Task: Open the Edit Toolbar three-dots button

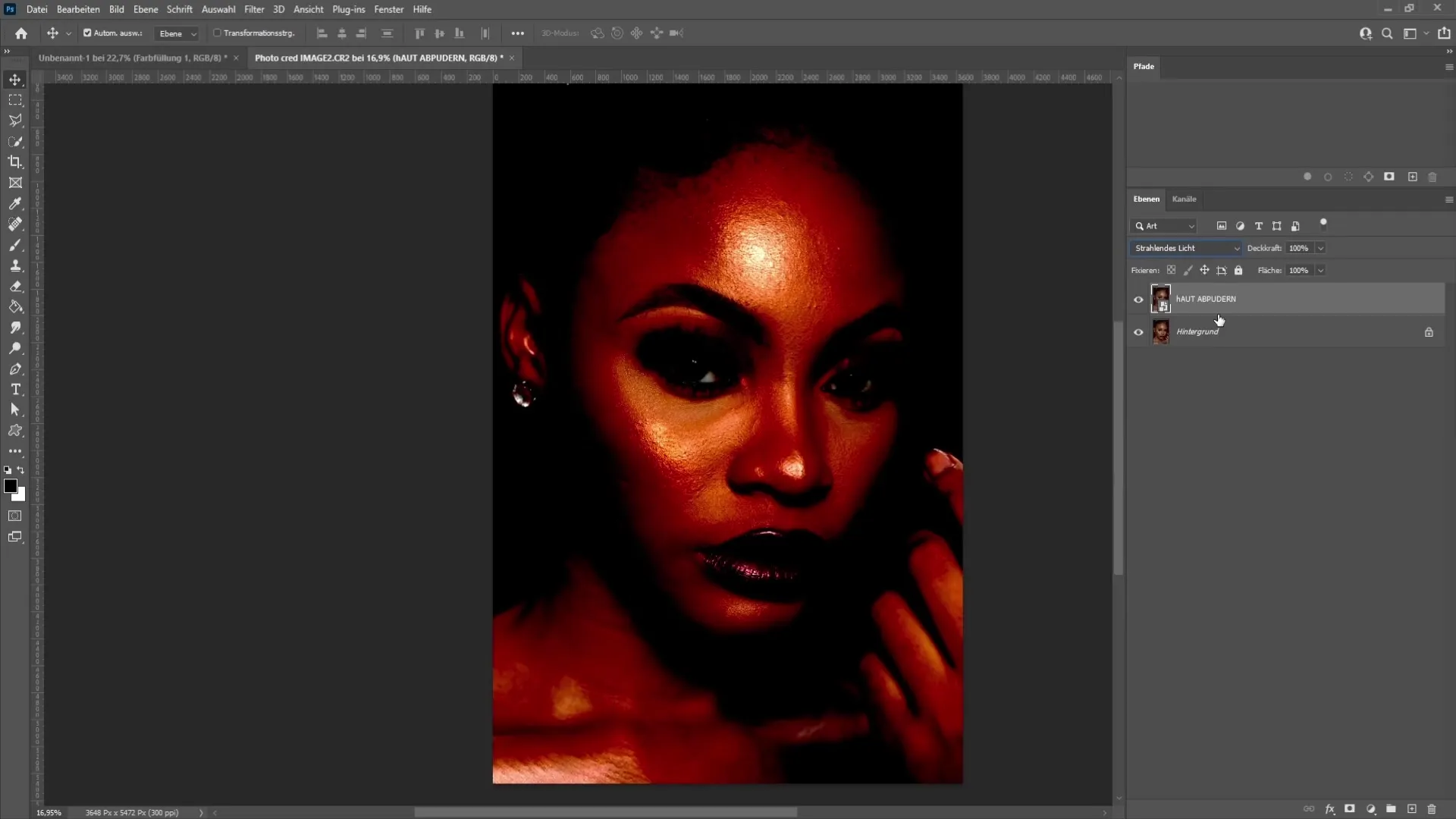Action: [15, 450]
